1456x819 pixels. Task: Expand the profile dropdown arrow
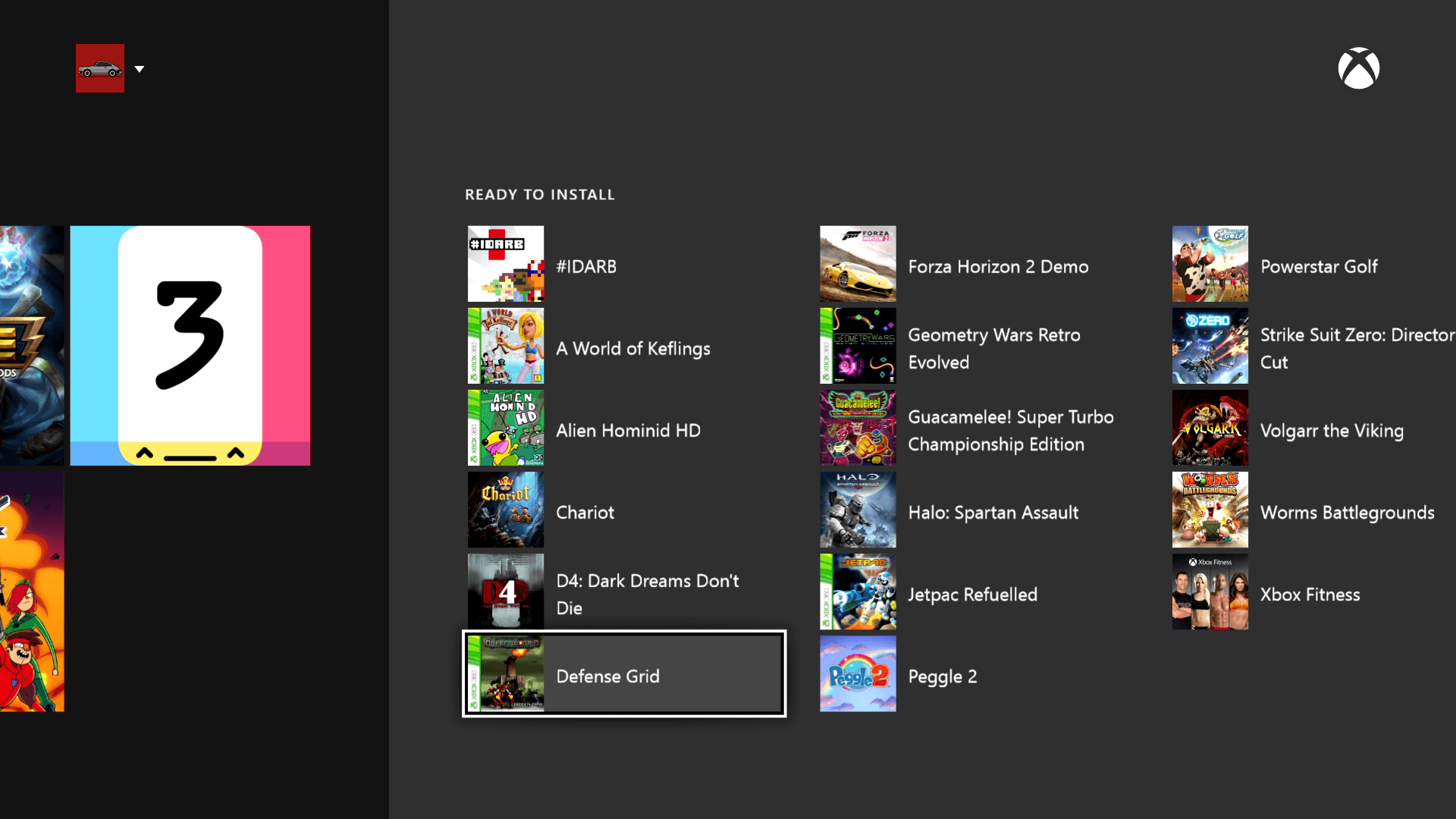[140, 69]
